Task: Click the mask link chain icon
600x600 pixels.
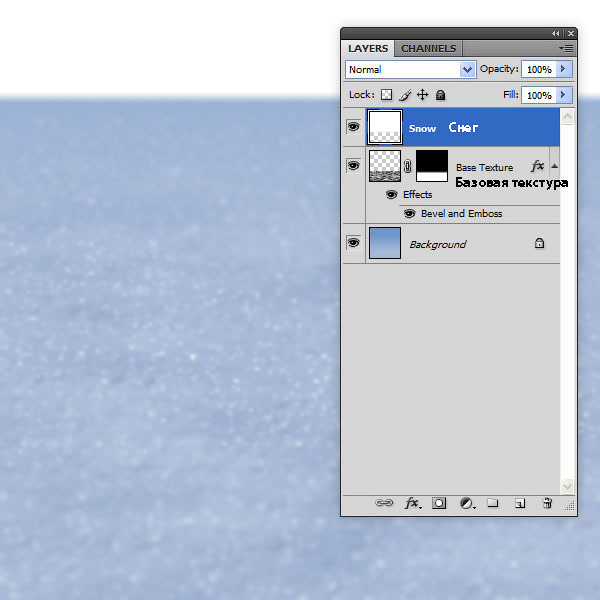Action: click(408, 166)
